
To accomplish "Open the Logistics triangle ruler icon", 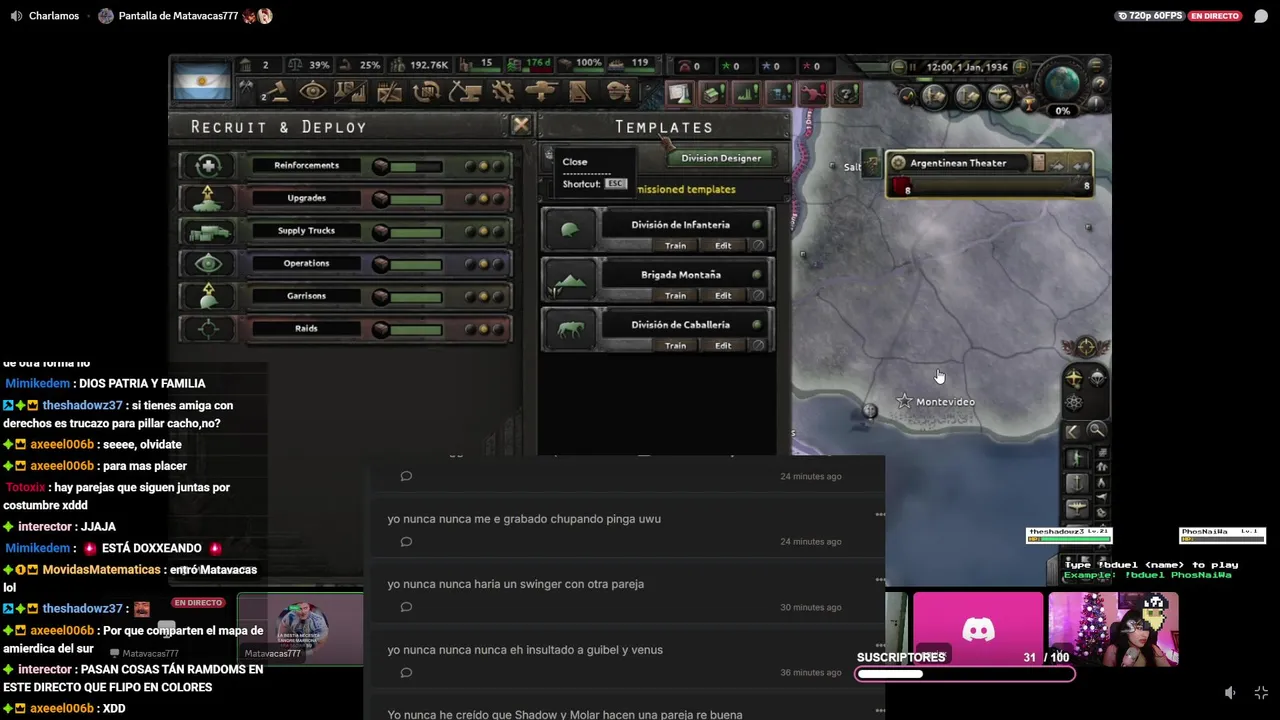I will (579, 92).
